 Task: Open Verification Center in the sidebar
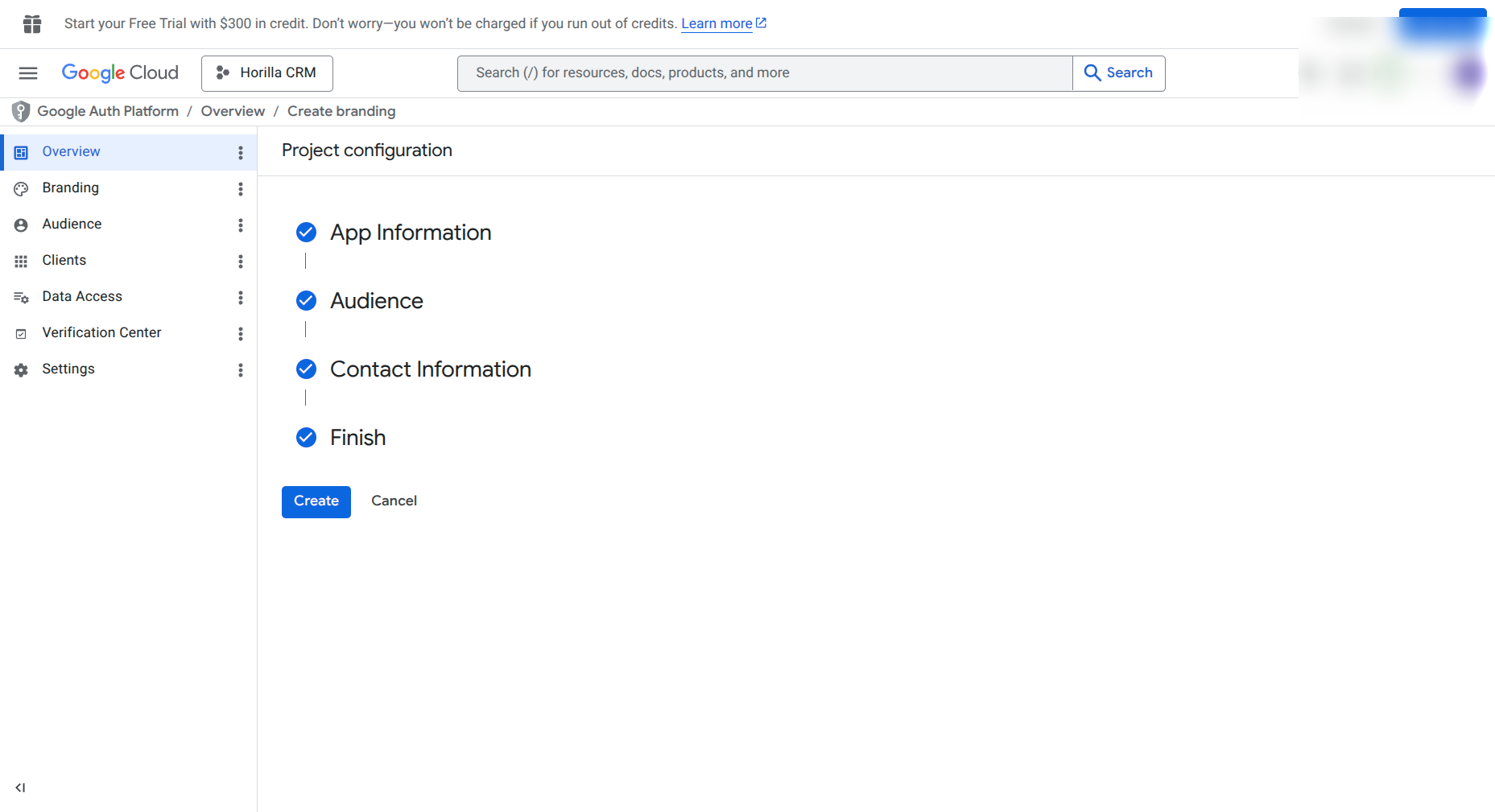point(129,333)
